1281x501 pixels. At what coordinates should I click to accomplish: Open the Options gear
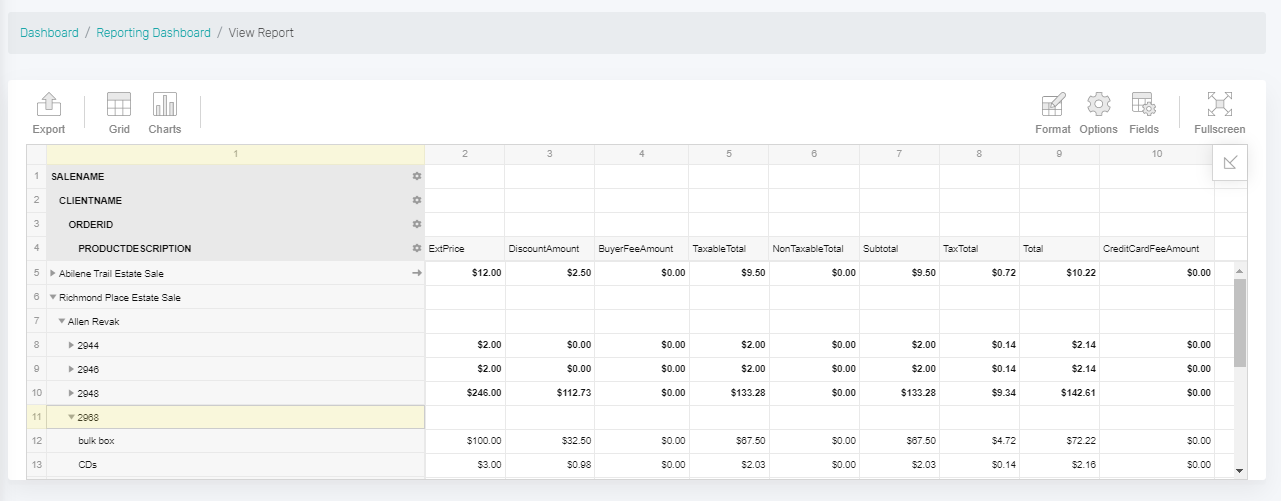[1099, 113]
